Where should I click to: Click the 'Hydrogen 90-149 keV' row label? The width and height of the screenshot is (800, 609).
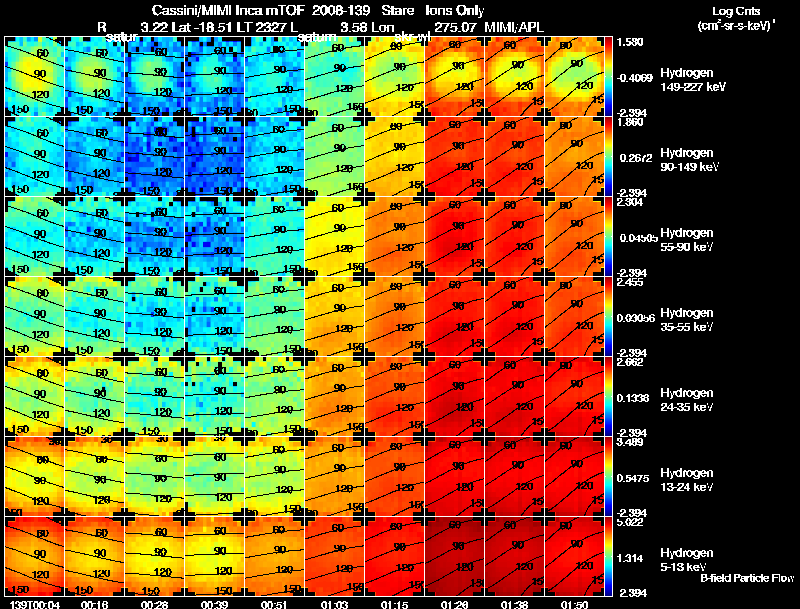pos(689,160)
